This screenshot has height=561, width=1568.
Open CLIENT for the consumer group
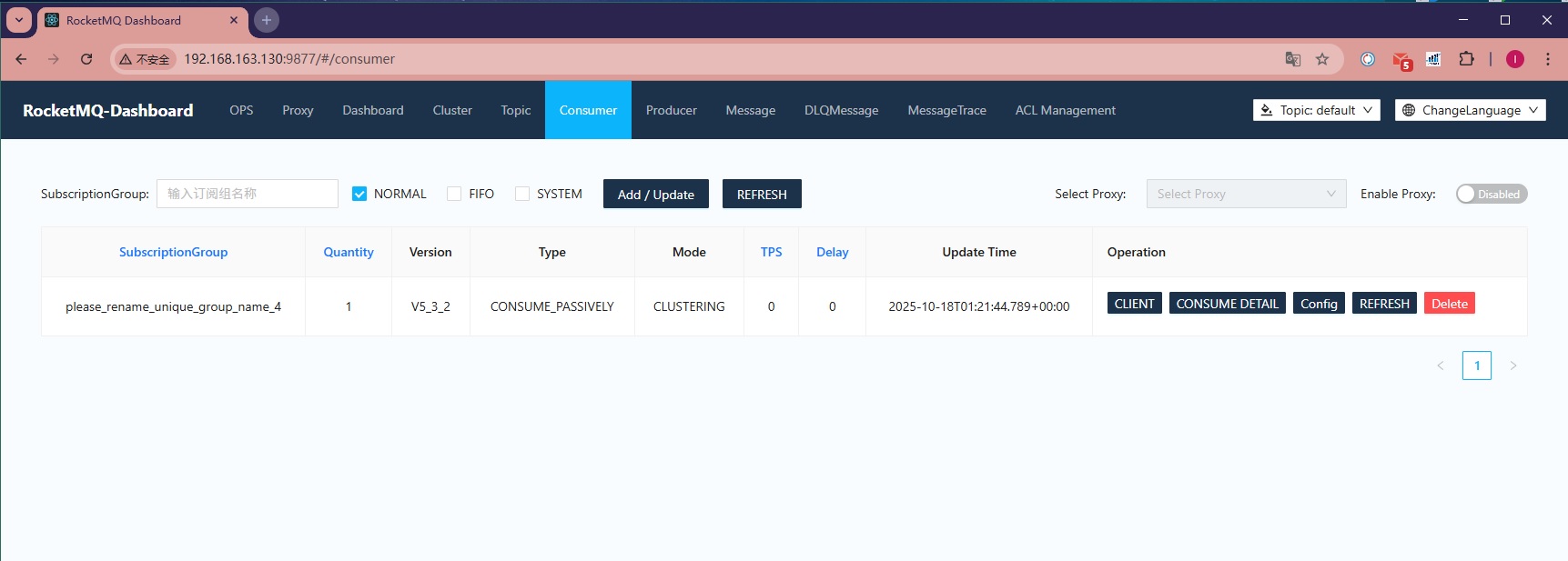point(1134,304)
